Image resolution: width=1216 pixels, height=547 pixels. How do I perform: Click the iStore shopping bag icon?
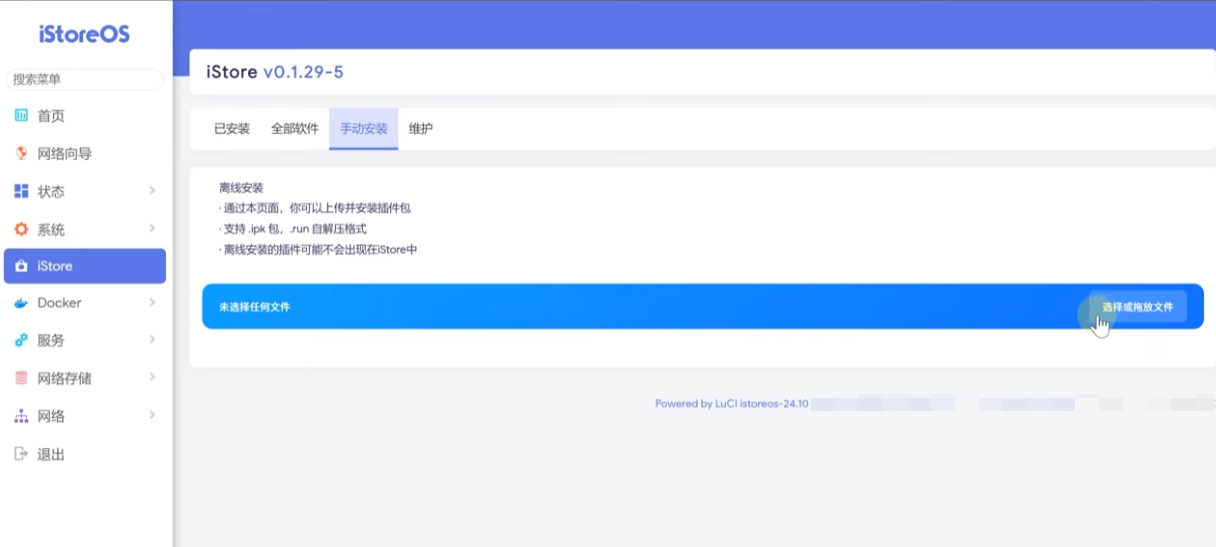[x=21, y=266]
